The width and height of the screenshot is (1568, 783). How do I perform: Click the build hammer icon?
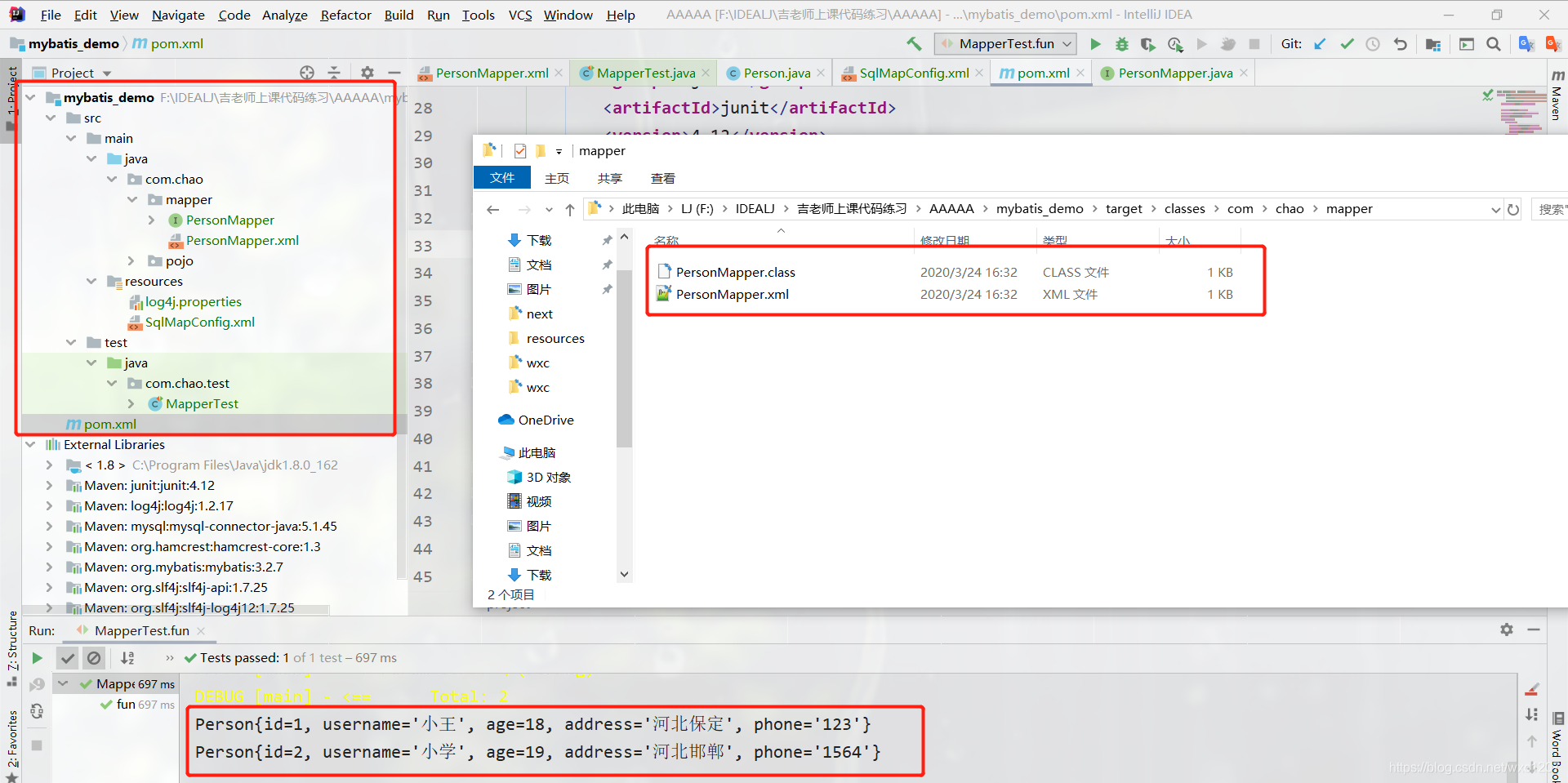click(x=914, y=43)
